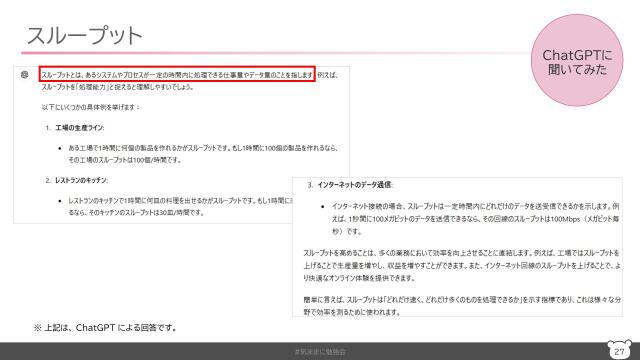Click the heading 工場の生産ライン
The width and height of the screenshot is (640, 360).
(x=79, y=128)
